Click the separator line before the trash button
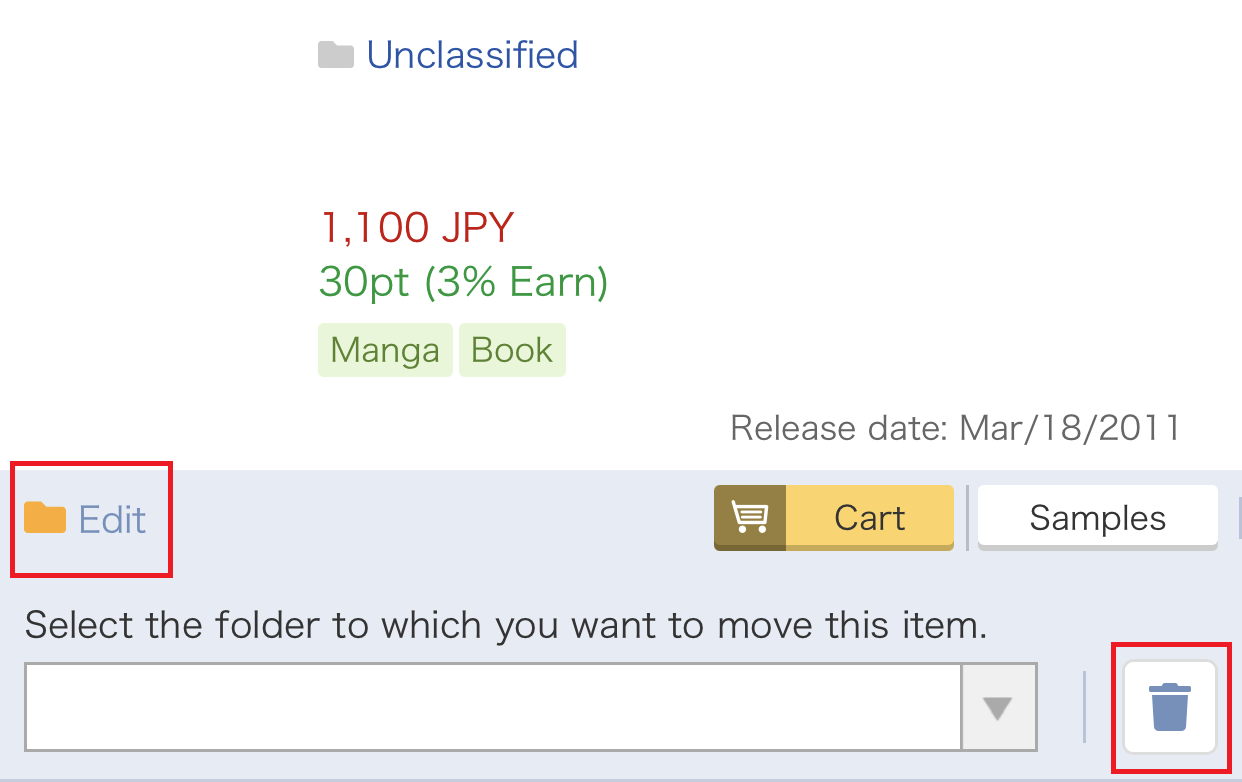1242x782 pixels. point(1085,707)
